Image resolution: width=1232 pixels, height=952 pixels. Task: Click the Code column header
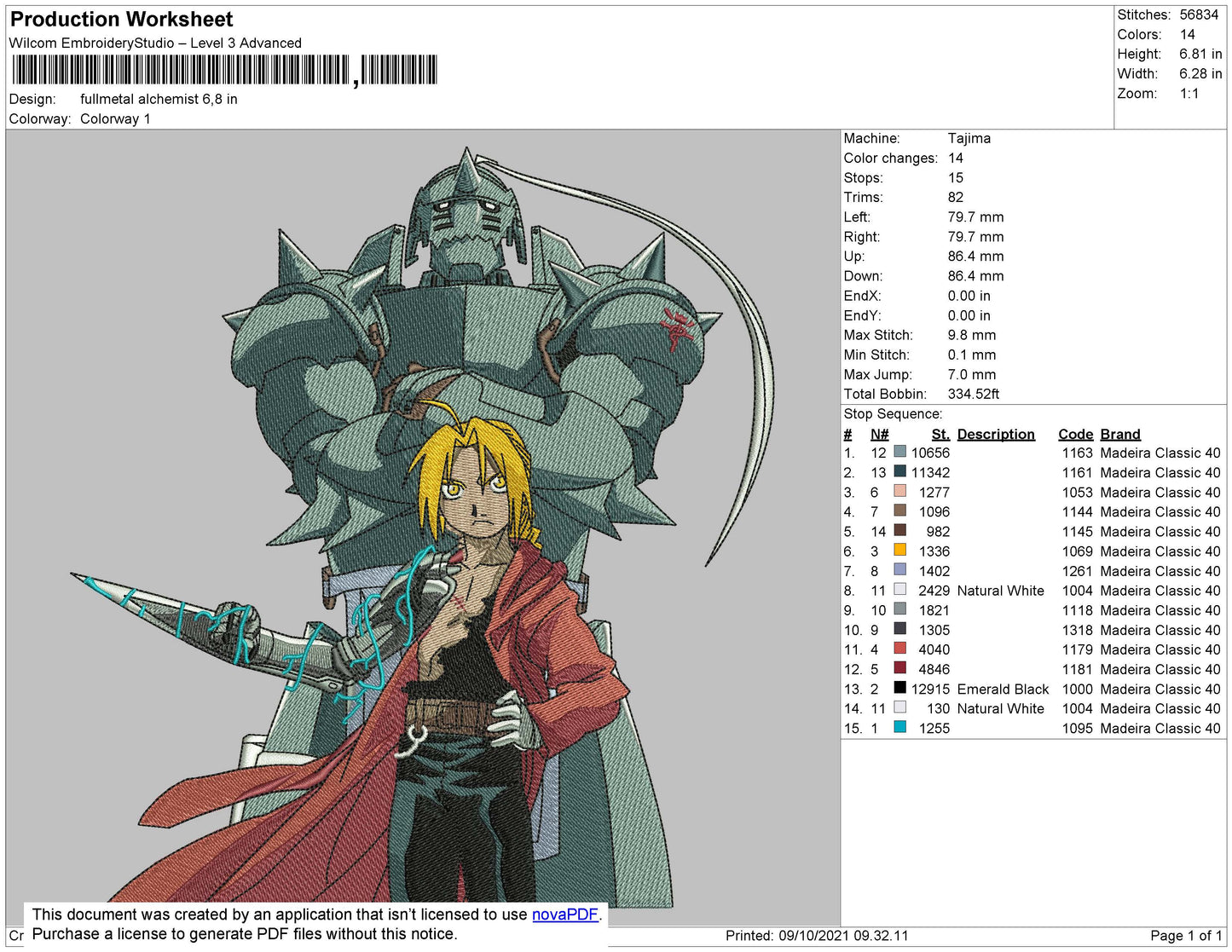pyautogui.click(x=1075, y=434)
